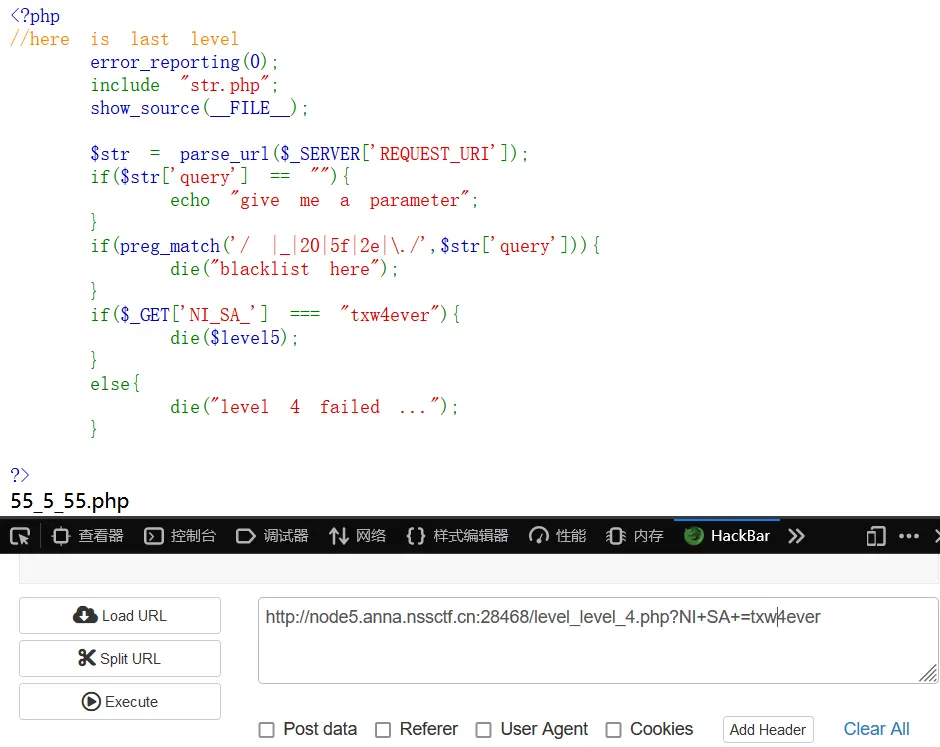Viewport: 940px width, 747px height.
Task: Open devtools three-dot options menu
Action: coord(908,536)
